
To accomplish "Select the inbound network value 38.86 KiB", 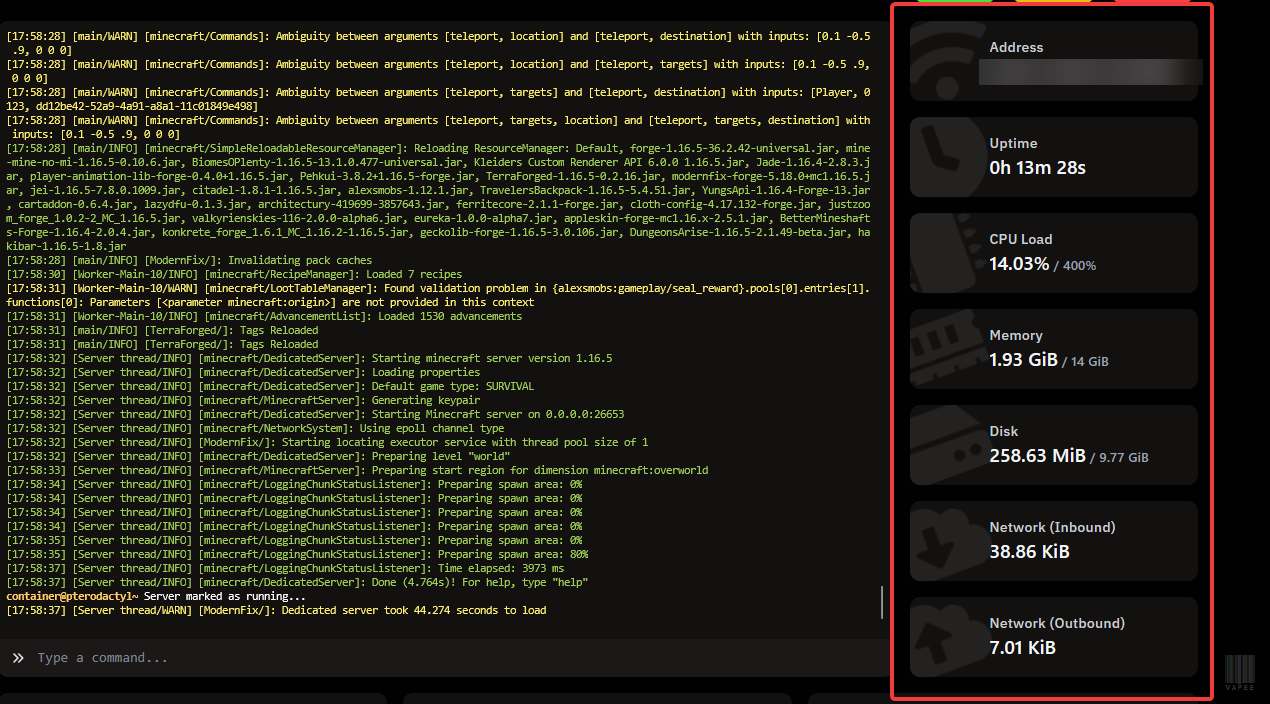I will point(1029,552).
